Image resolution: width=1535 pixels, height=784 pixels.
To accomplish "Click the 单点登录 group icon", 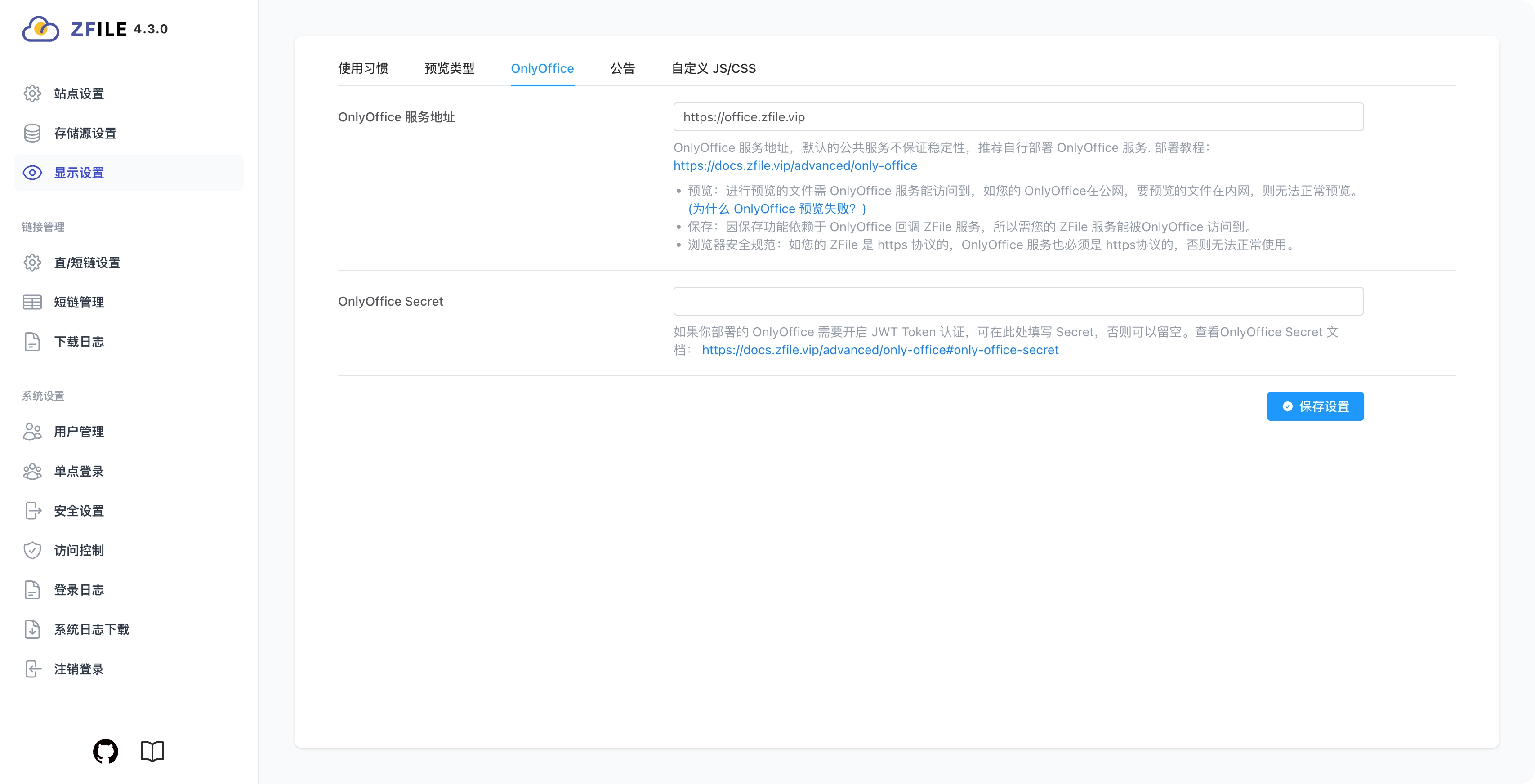I will 32,471.
